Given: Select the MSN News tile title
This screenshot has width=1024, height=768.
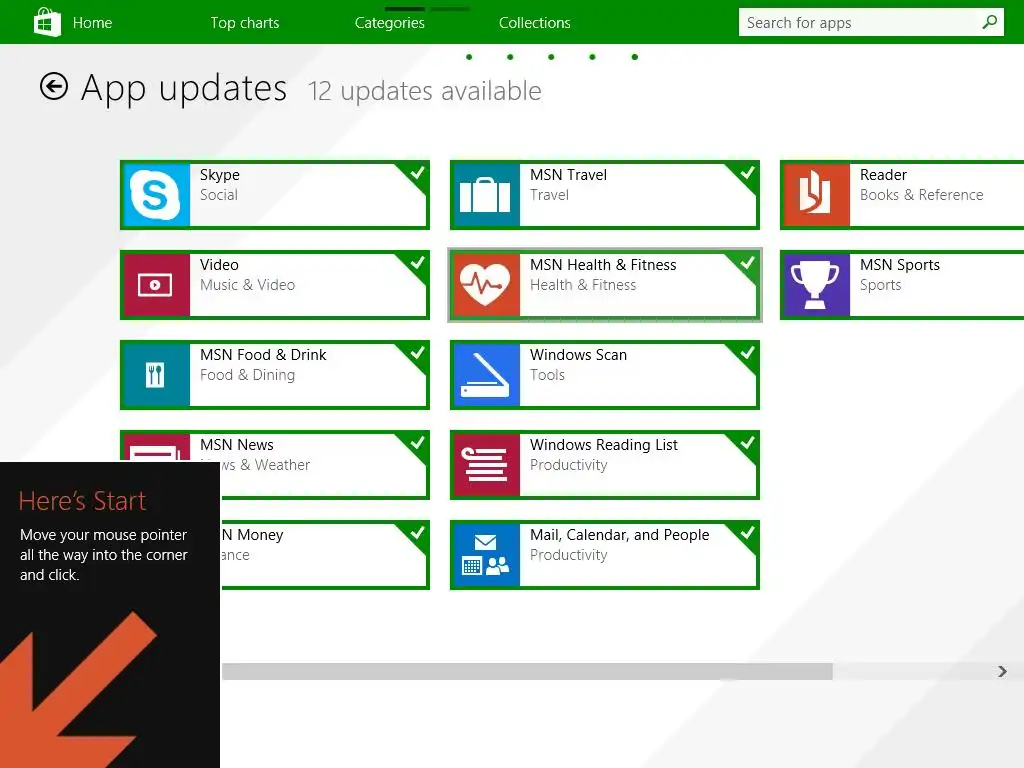Looking at the screenshot, I should coord(236,445).
